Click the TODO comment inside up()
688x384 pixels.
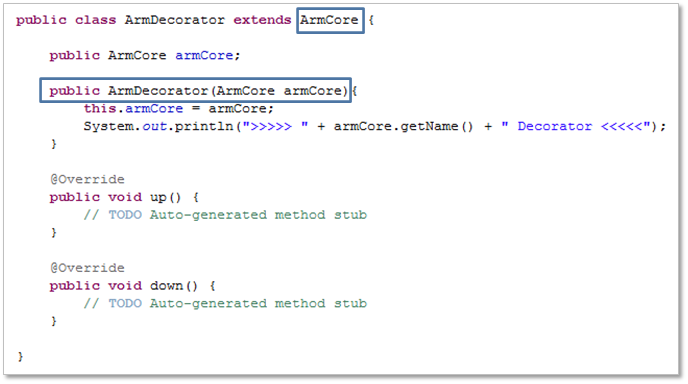tap(225, 215)
